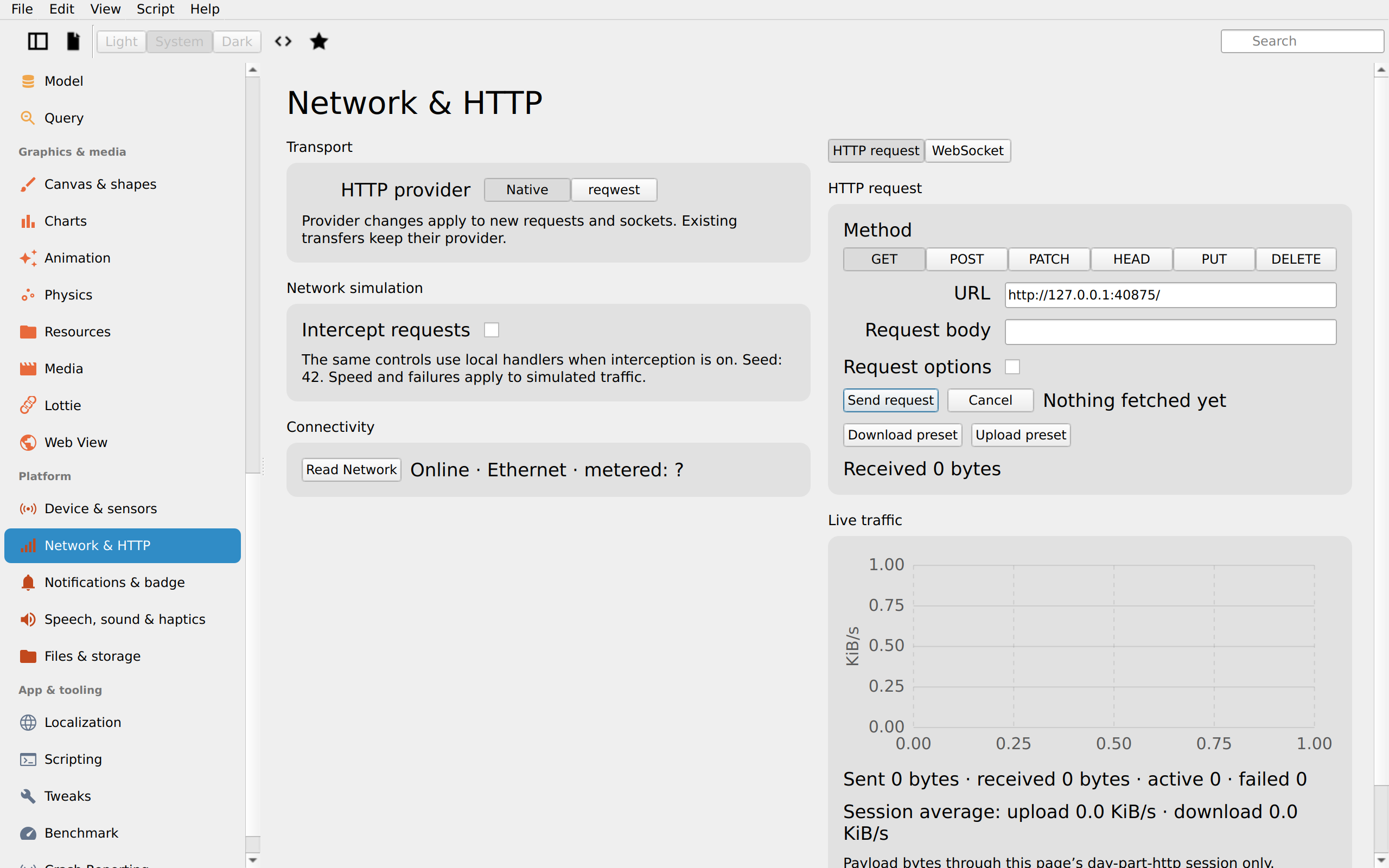1389x868 pixels.
Task: Click the main page scrollbar up arrow
Action: click(x=1381, y=71)
